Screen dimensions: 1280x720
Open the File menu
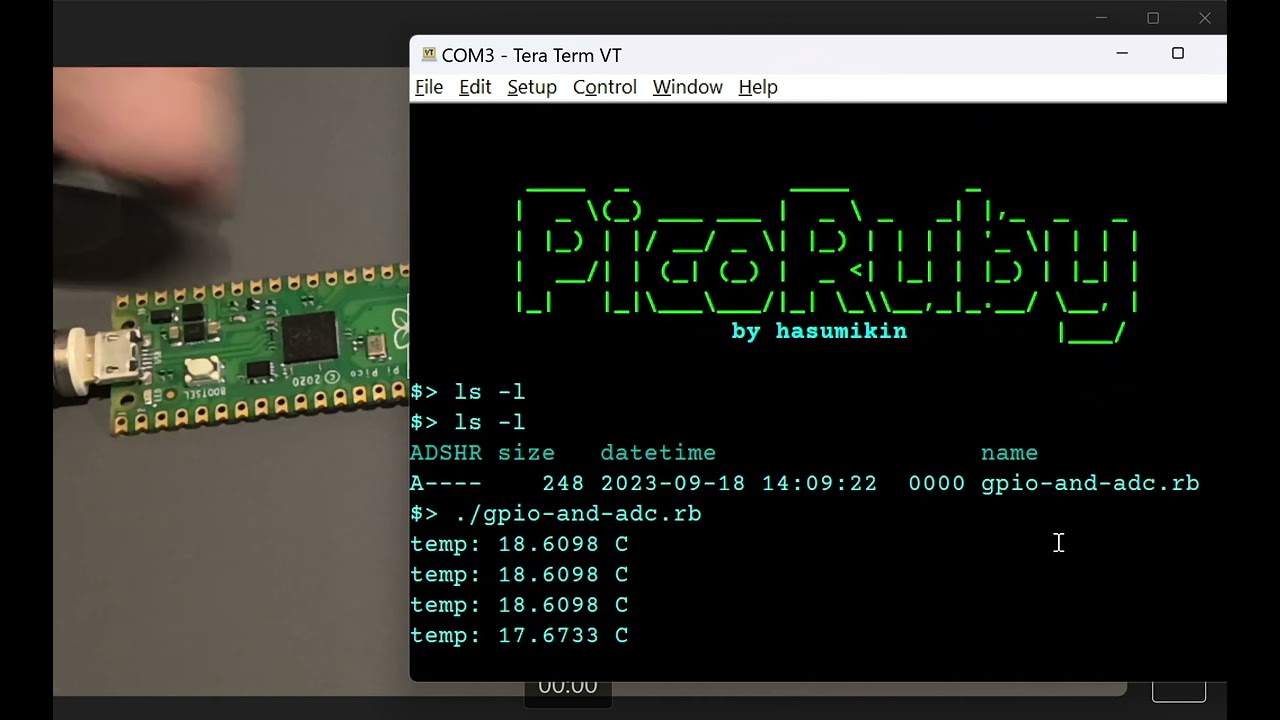429,87
